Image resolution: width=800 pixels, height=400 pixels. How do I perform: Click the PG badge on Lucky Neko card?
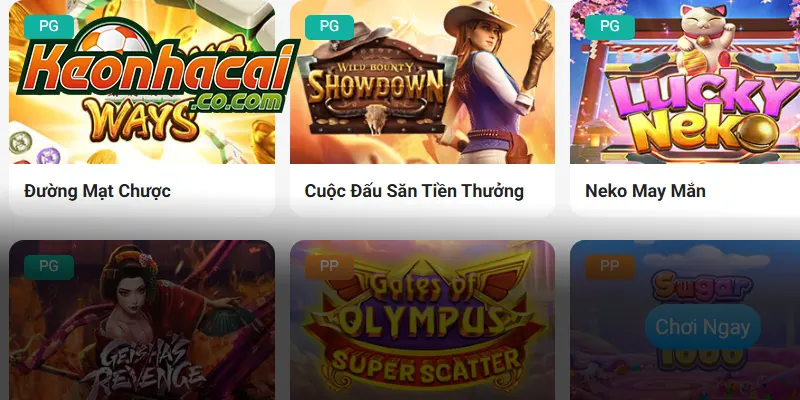click(610, 27)
